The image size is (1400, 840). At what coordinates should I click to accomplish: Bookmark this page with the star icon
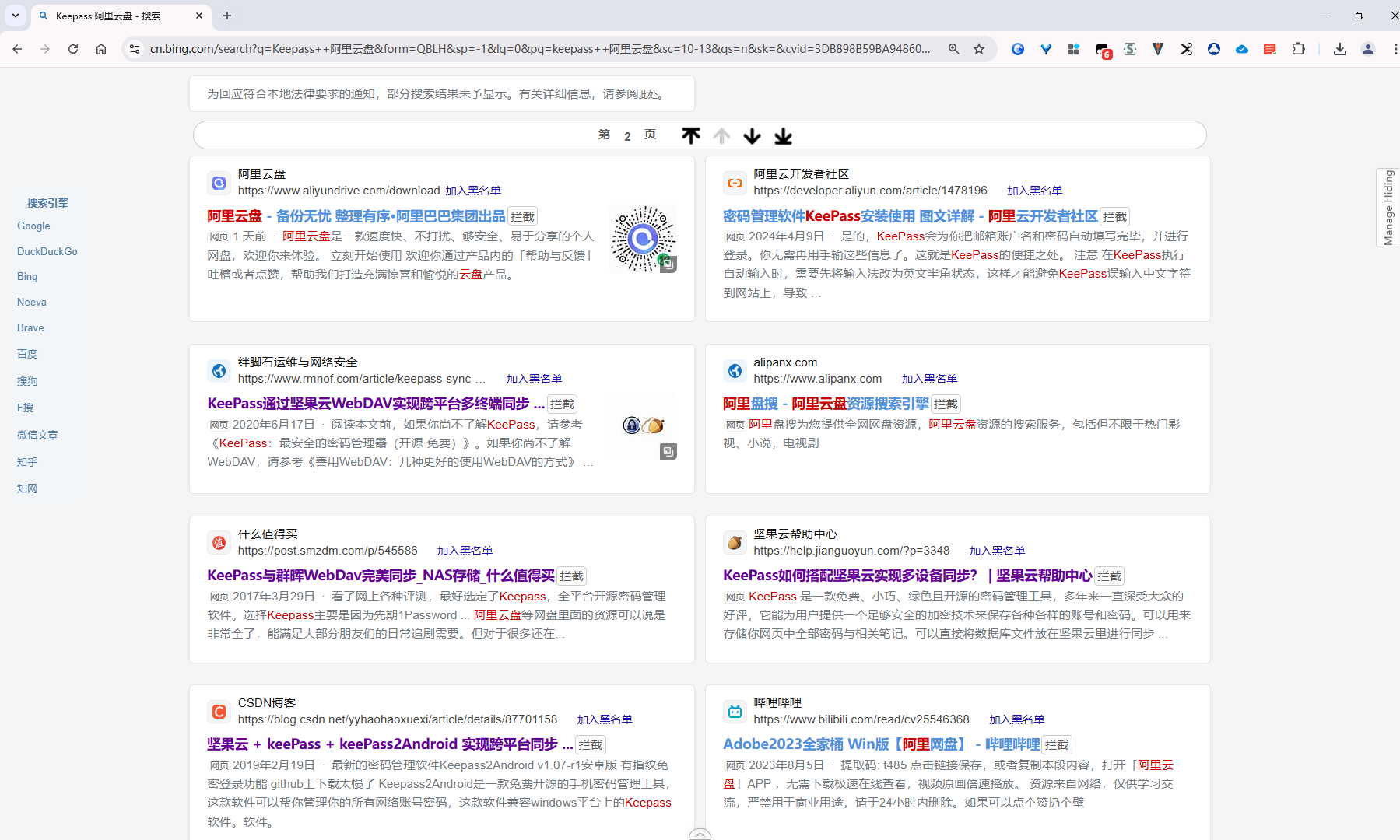979,49
